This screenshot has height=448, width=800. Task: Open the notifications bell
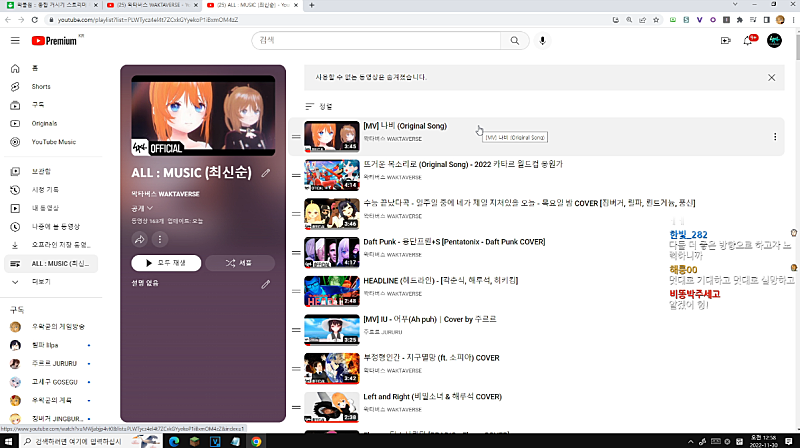pos(748,41)
